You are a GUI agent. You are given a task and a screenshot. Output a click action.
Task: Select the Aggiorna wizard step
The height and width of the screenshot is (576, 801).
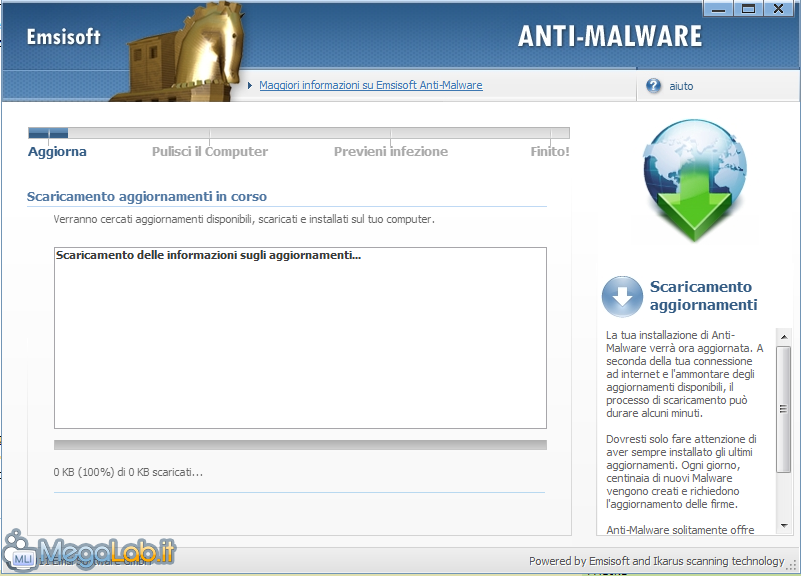point(57,152)
